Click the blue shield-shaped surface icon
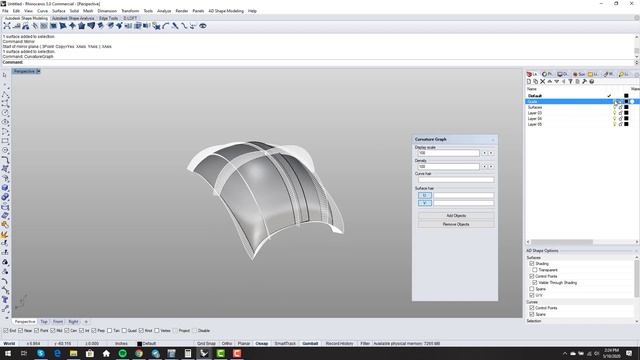Viewport: 640px width, 360px height. (91, 26)
